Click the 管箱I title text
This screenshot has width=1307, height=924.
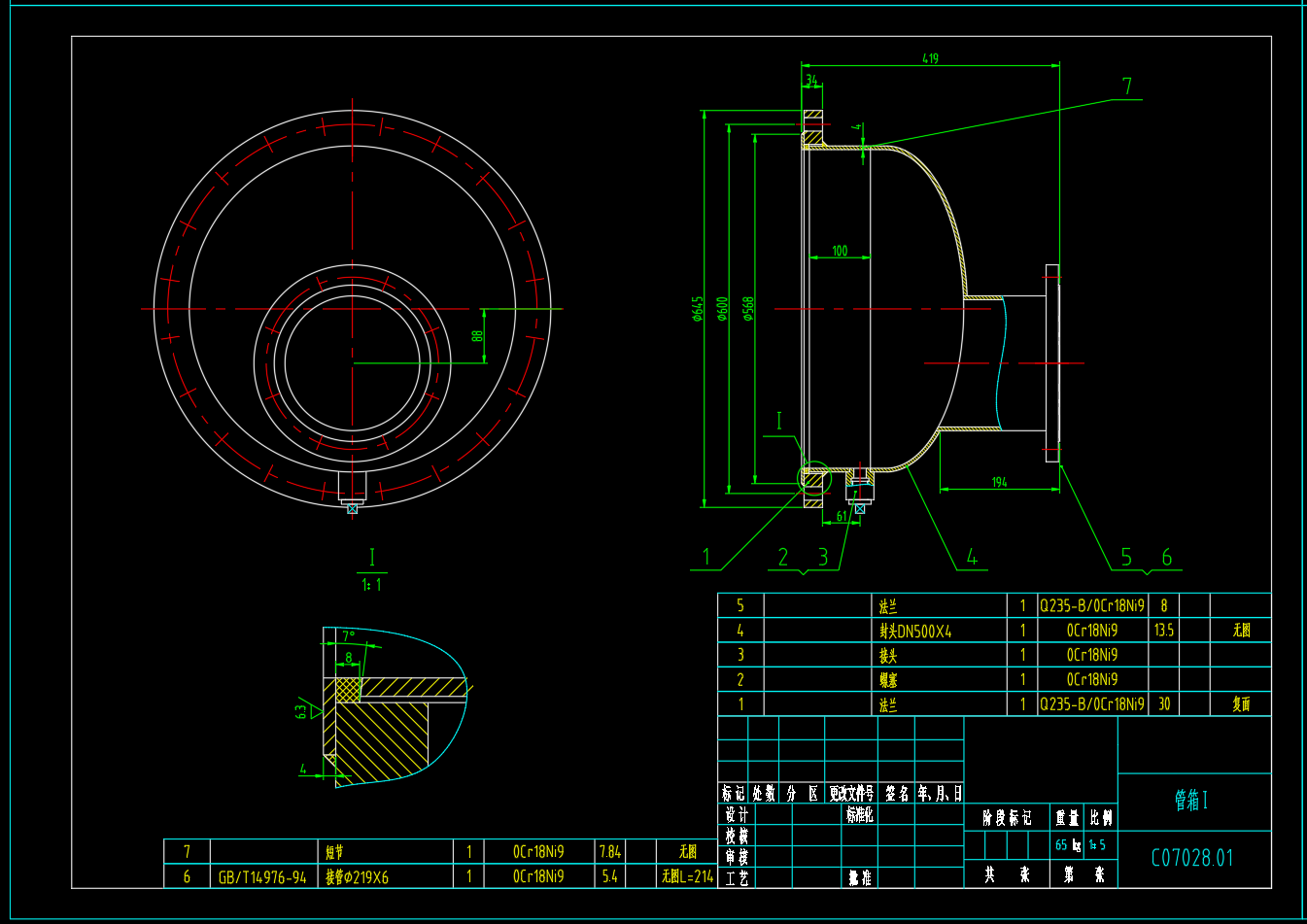pos(1191,801)
